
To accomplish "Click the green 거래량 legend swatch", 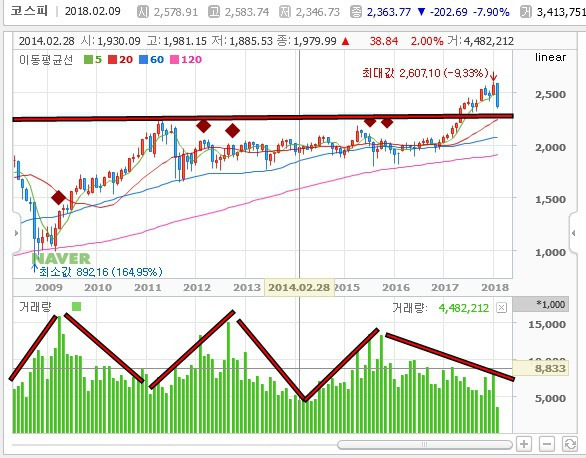I will 76,307.
